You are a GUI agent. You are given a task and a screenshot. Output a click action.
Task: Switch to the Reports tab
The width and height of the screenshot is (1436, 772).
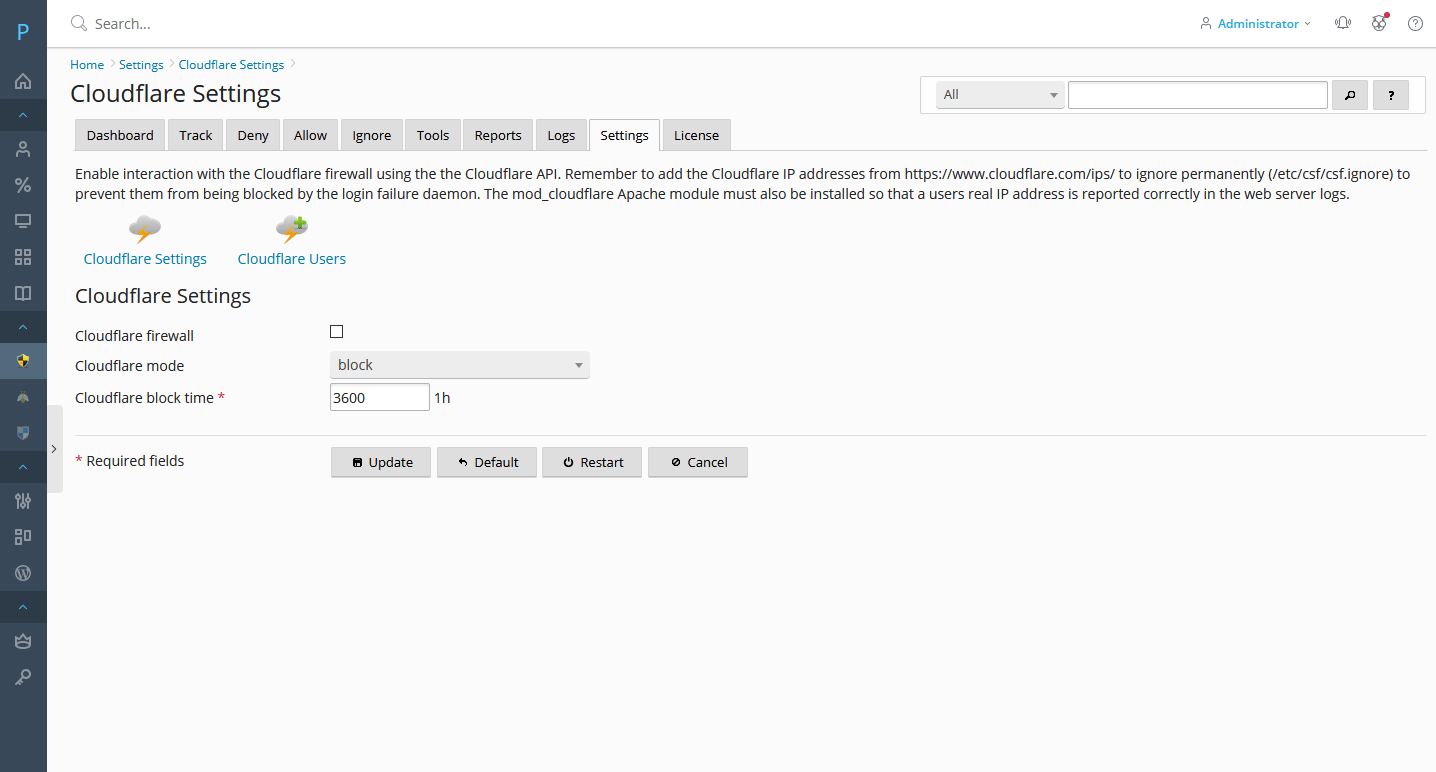(x=498, y=135)
